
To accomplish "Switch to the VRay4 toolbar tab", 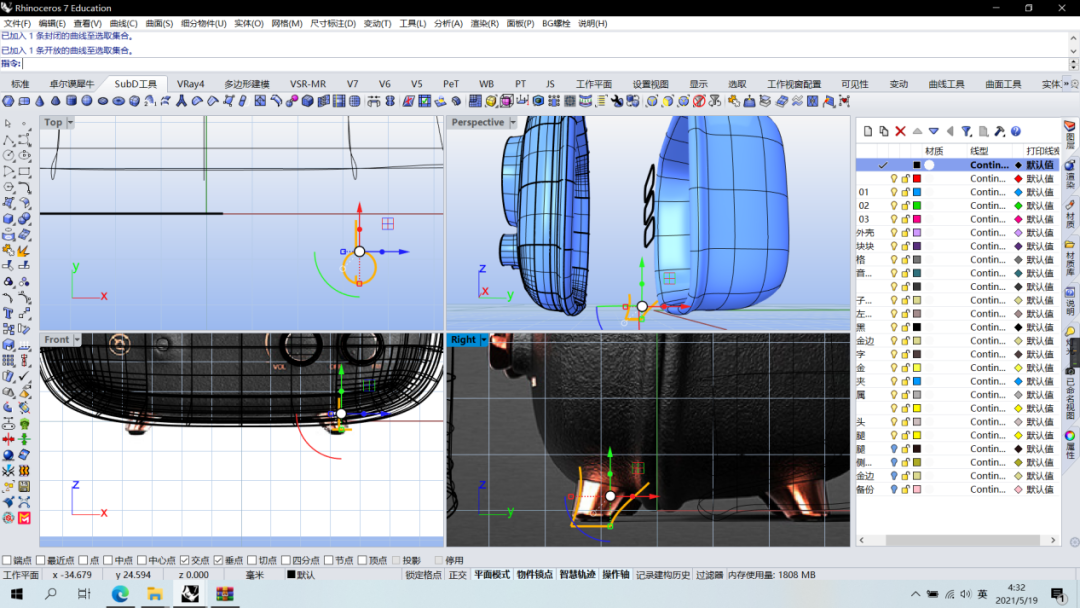I will pos(190,84).
